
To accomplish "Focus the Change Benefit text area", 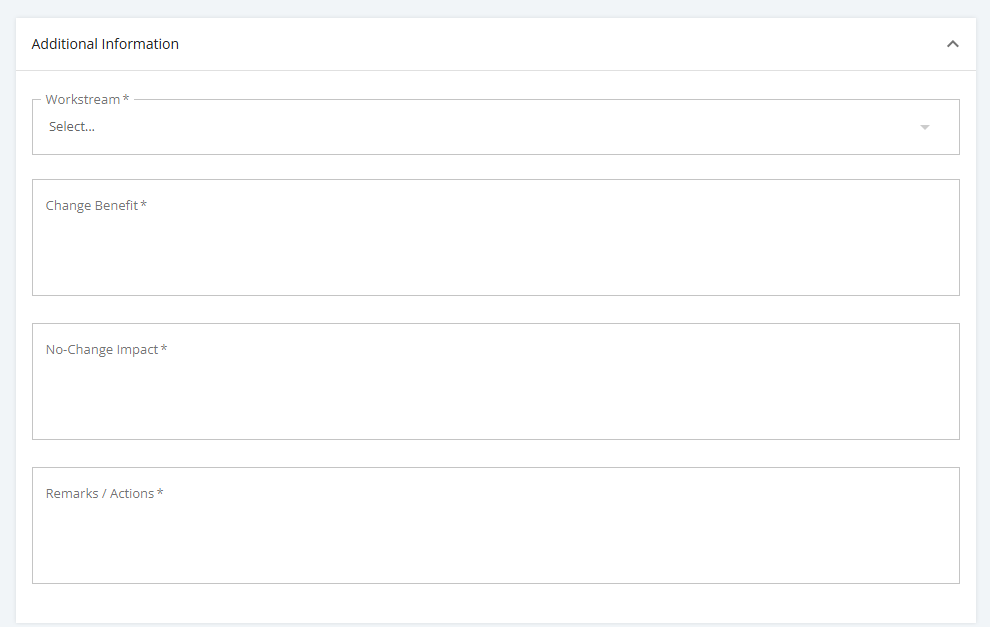I will pos(496,237).
